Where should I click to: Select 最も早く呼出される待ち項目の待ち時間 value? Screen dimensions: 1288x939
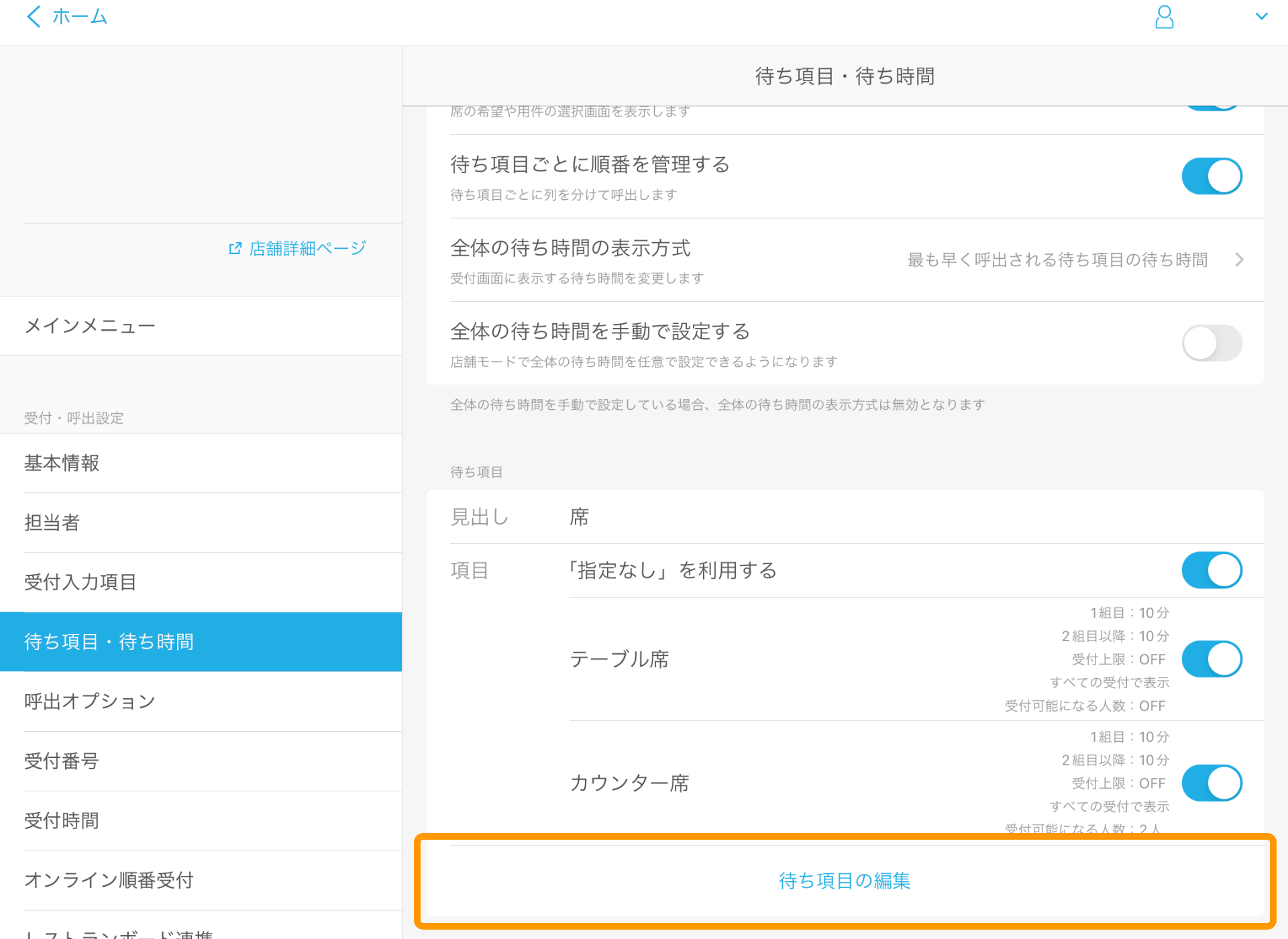click(x=1057, y=260)
